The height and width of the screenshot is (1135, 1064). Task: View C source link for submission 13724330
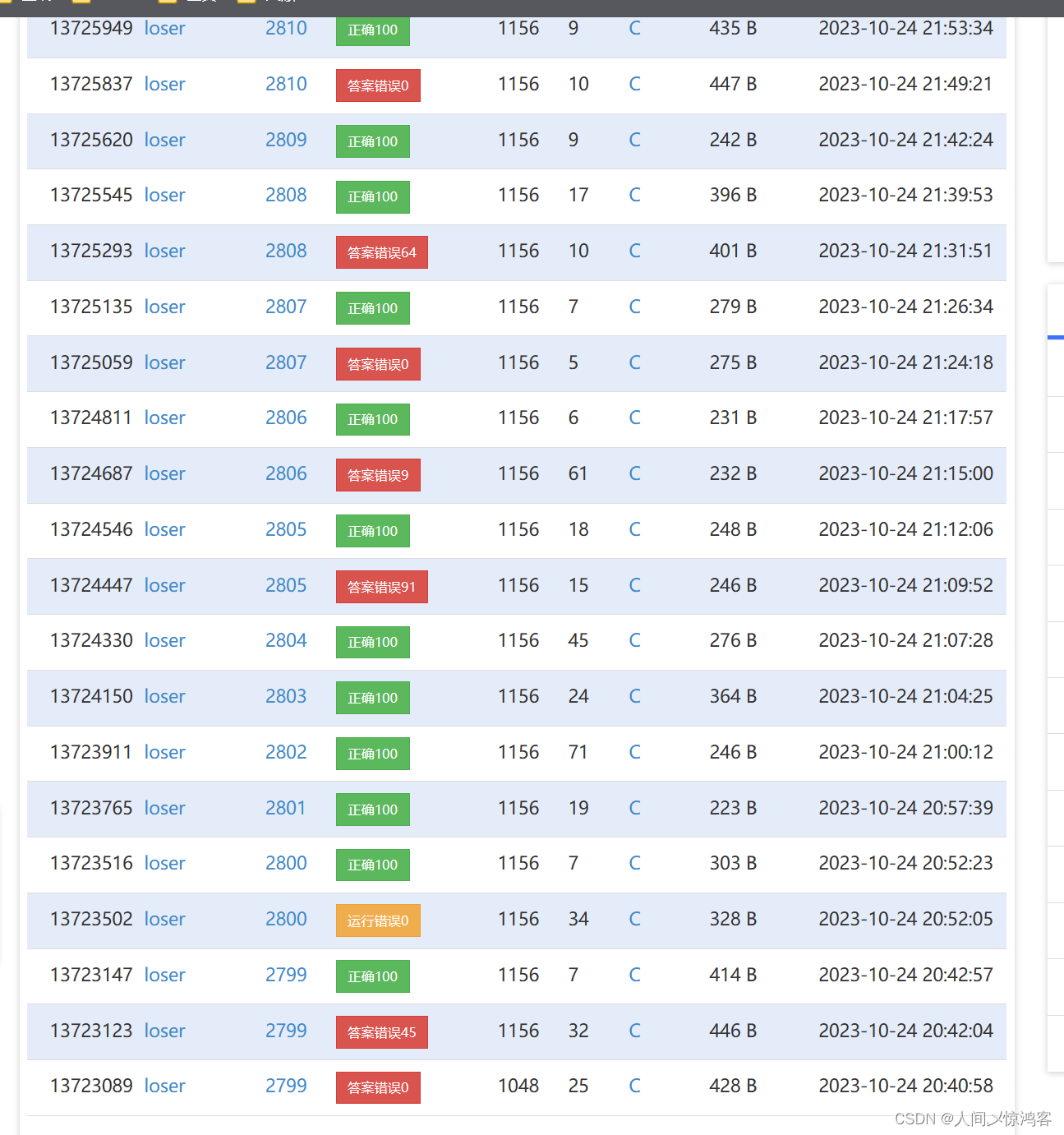click(634, 640)
